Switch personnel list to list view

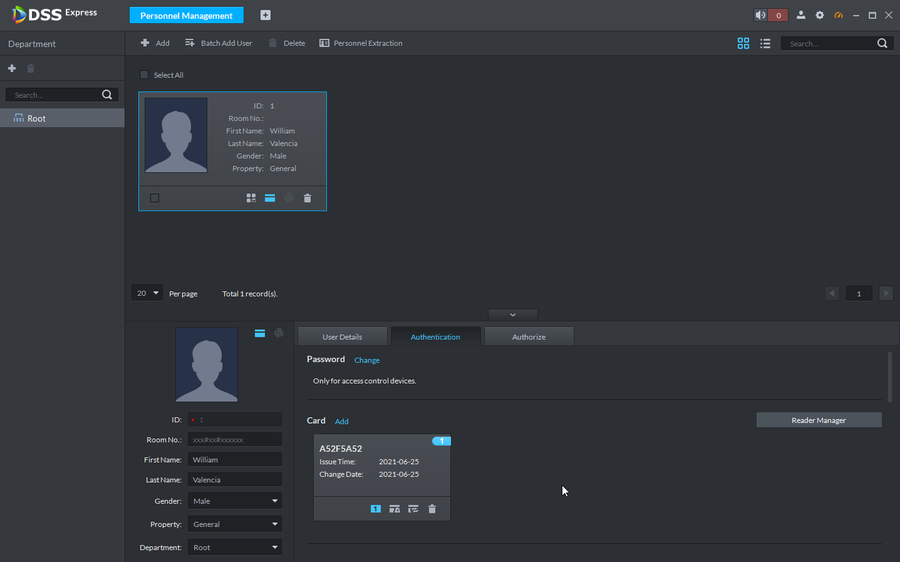pyautogui.click(x=765, y=44)
